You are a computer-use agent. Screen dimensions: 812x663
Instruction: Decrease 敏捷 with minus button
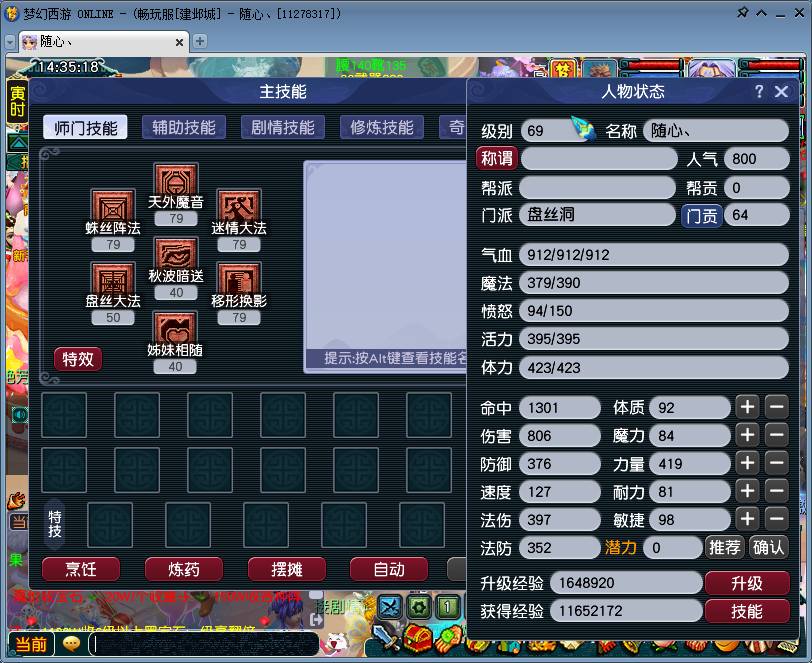[777, 519]
